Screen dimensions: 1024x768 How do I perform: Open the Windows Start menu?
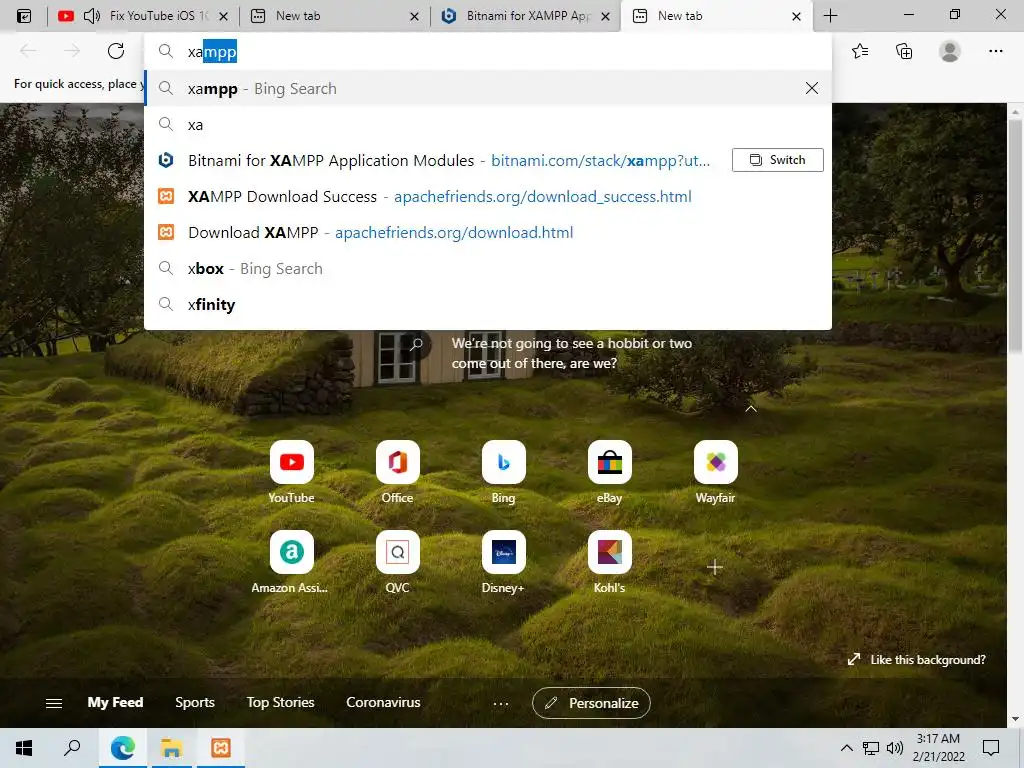24,748
